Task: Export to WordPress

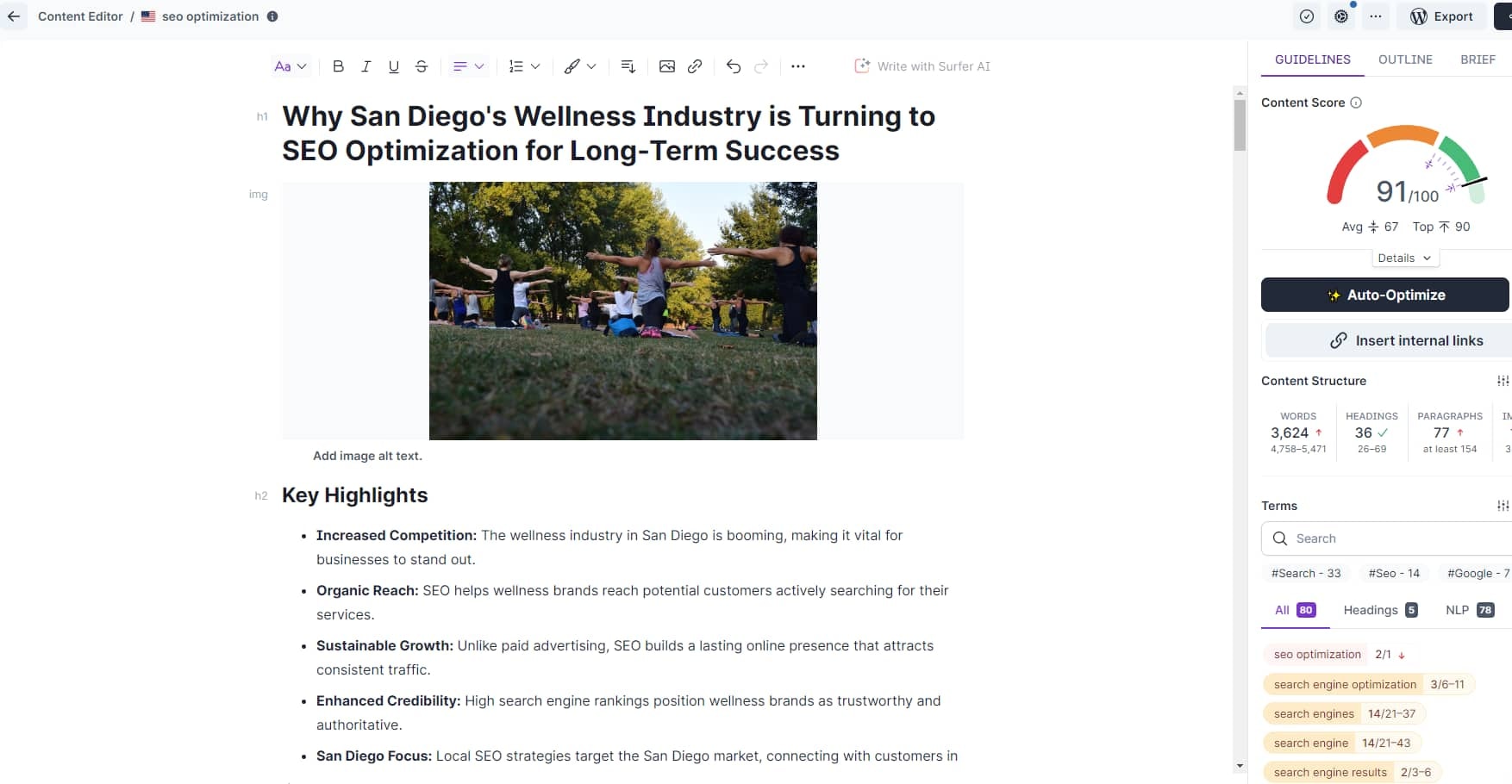Action: click(1442, 16)
